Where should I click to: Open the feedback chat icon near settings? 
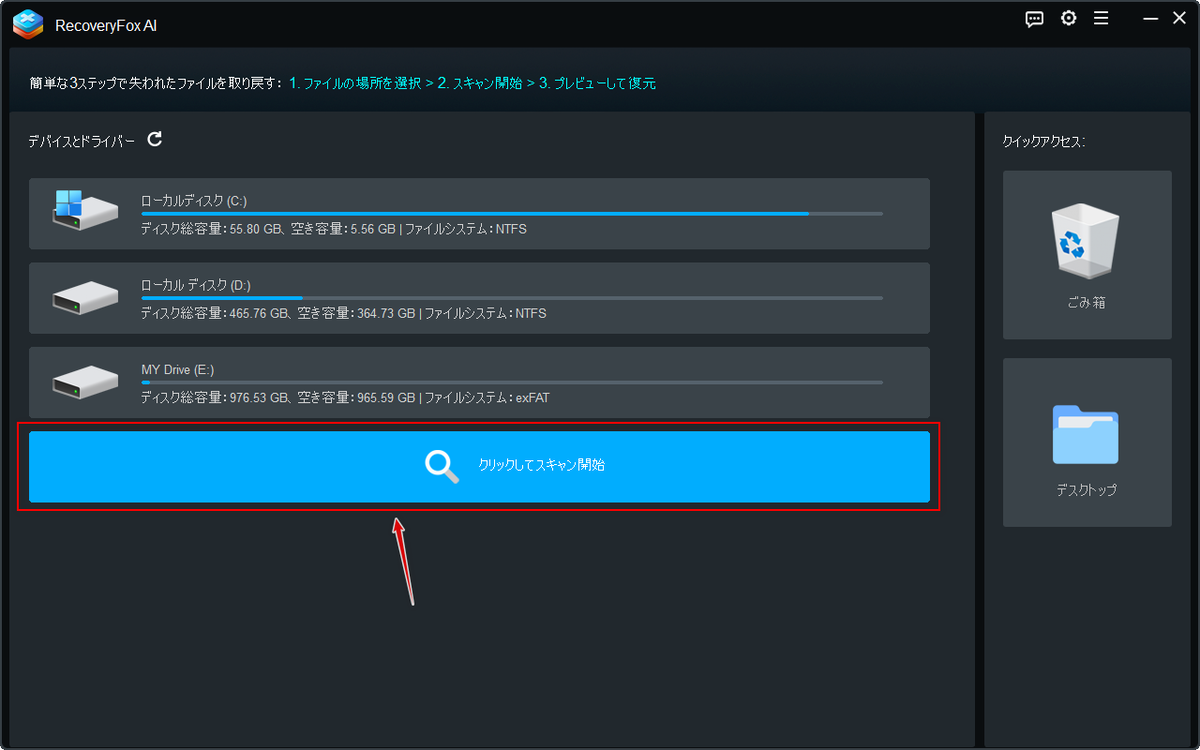point(1033,18)
